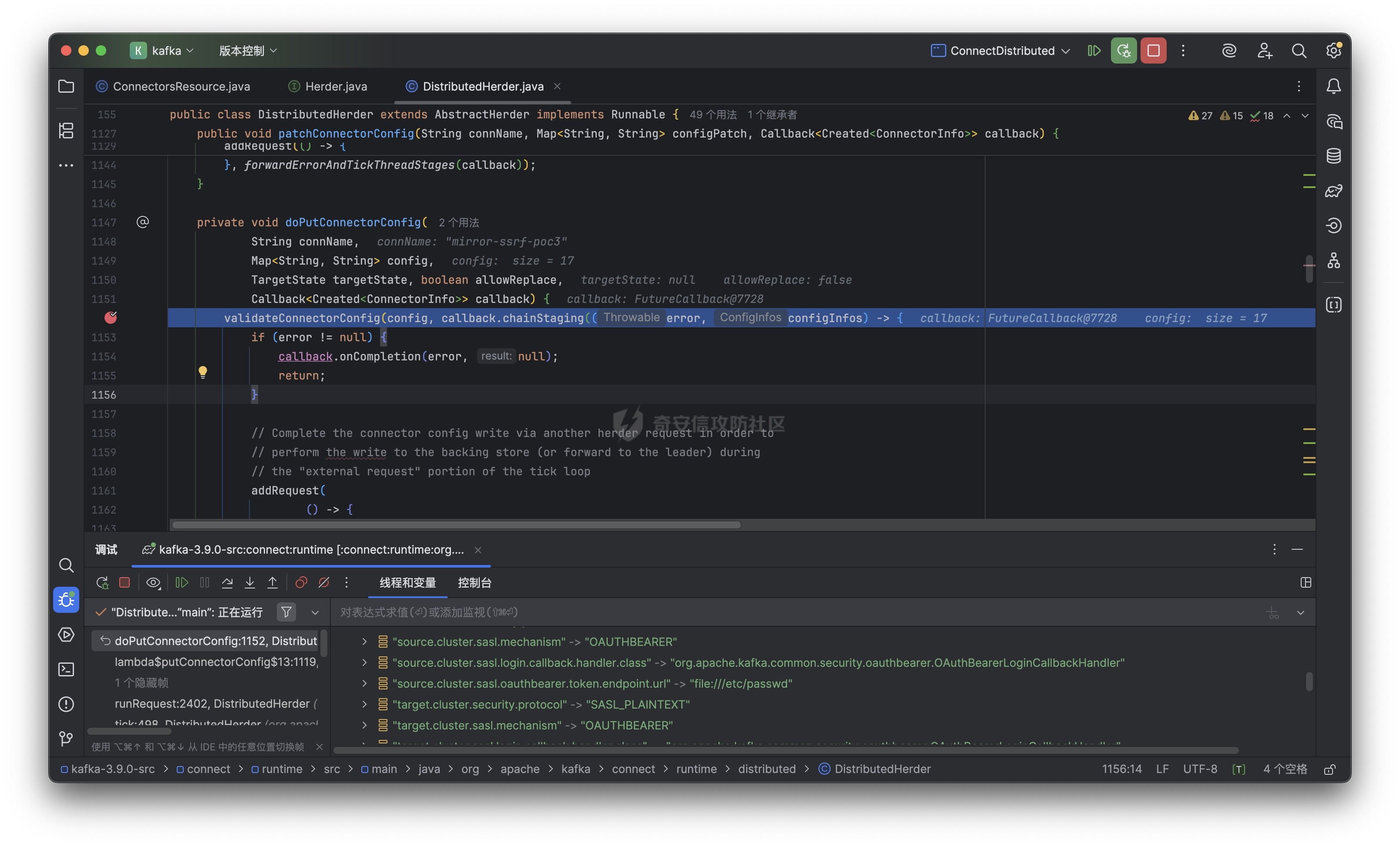Toggle debug layout settings icon

coord(1306,582)
